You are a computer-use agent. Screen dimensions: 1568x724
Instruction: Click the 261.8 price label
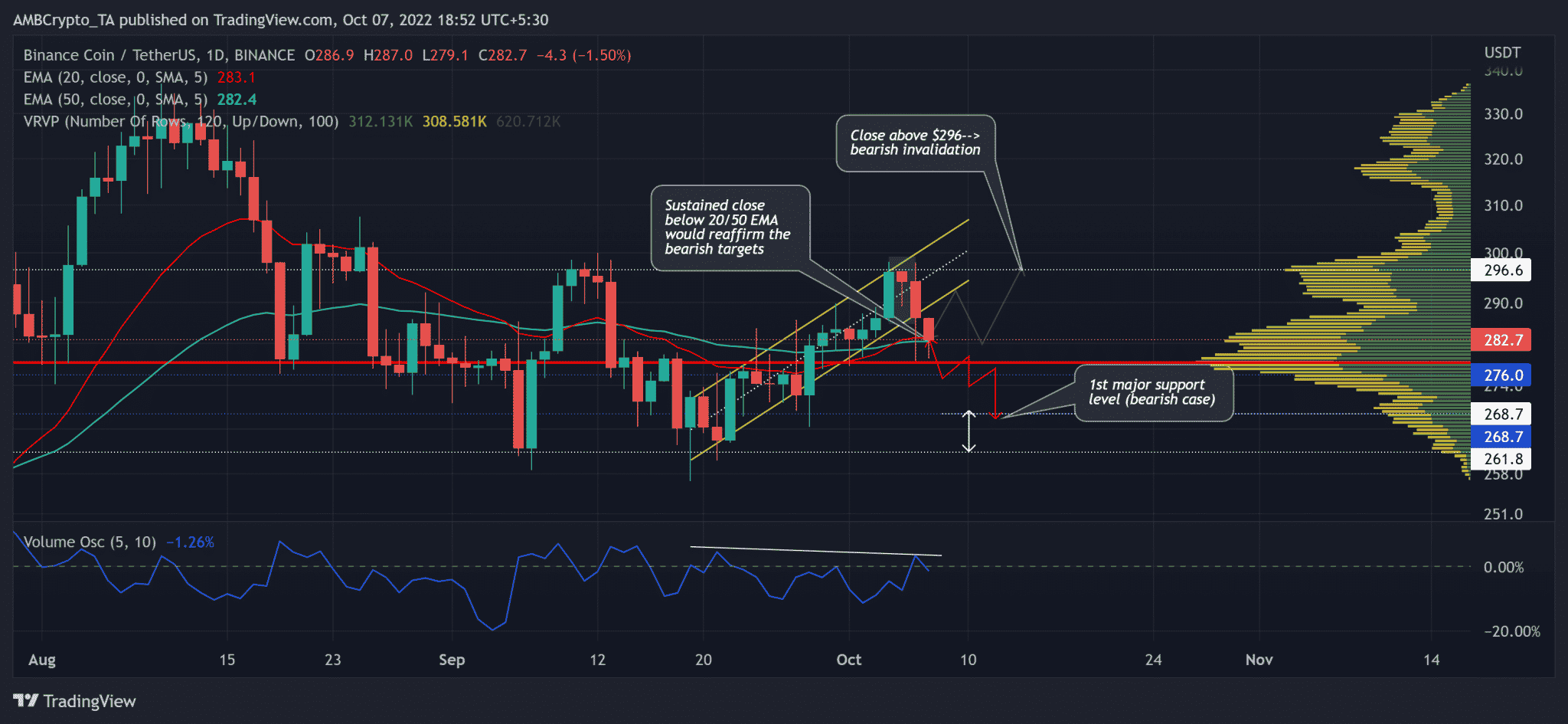pyautogui.click(x=1501, y=459)
